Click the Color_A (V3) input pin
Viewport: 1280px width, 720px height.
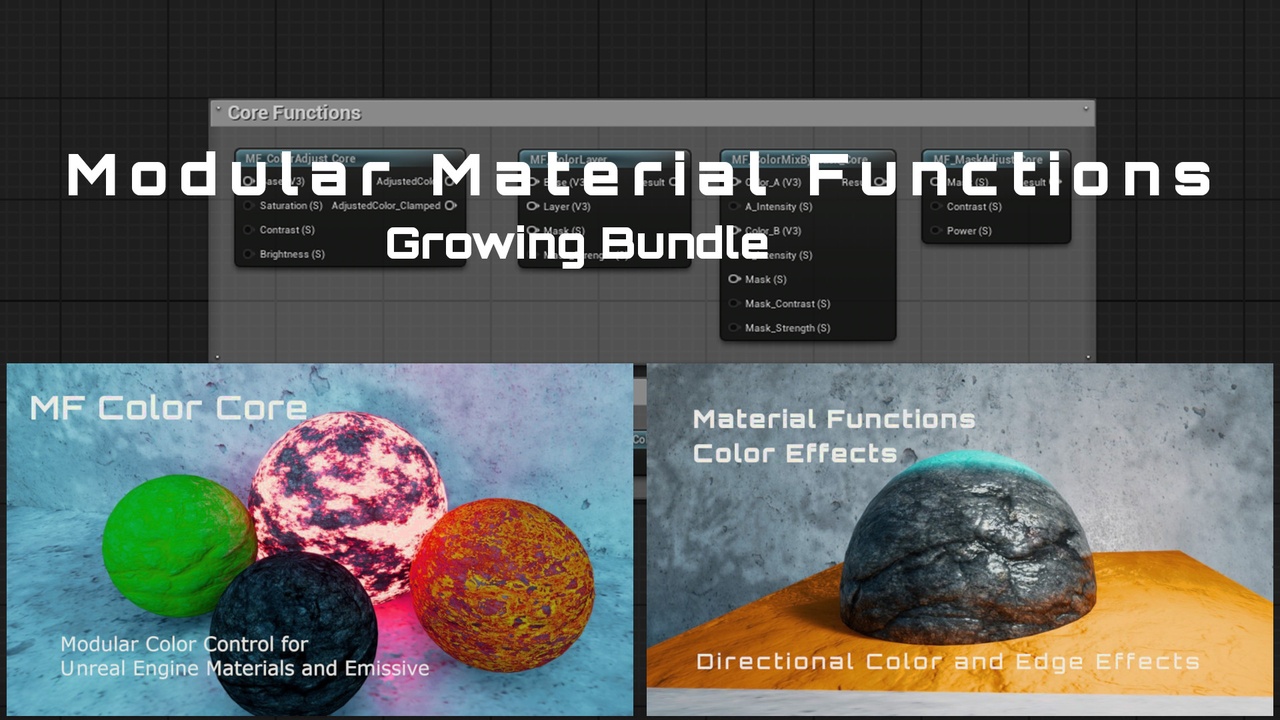735,182
